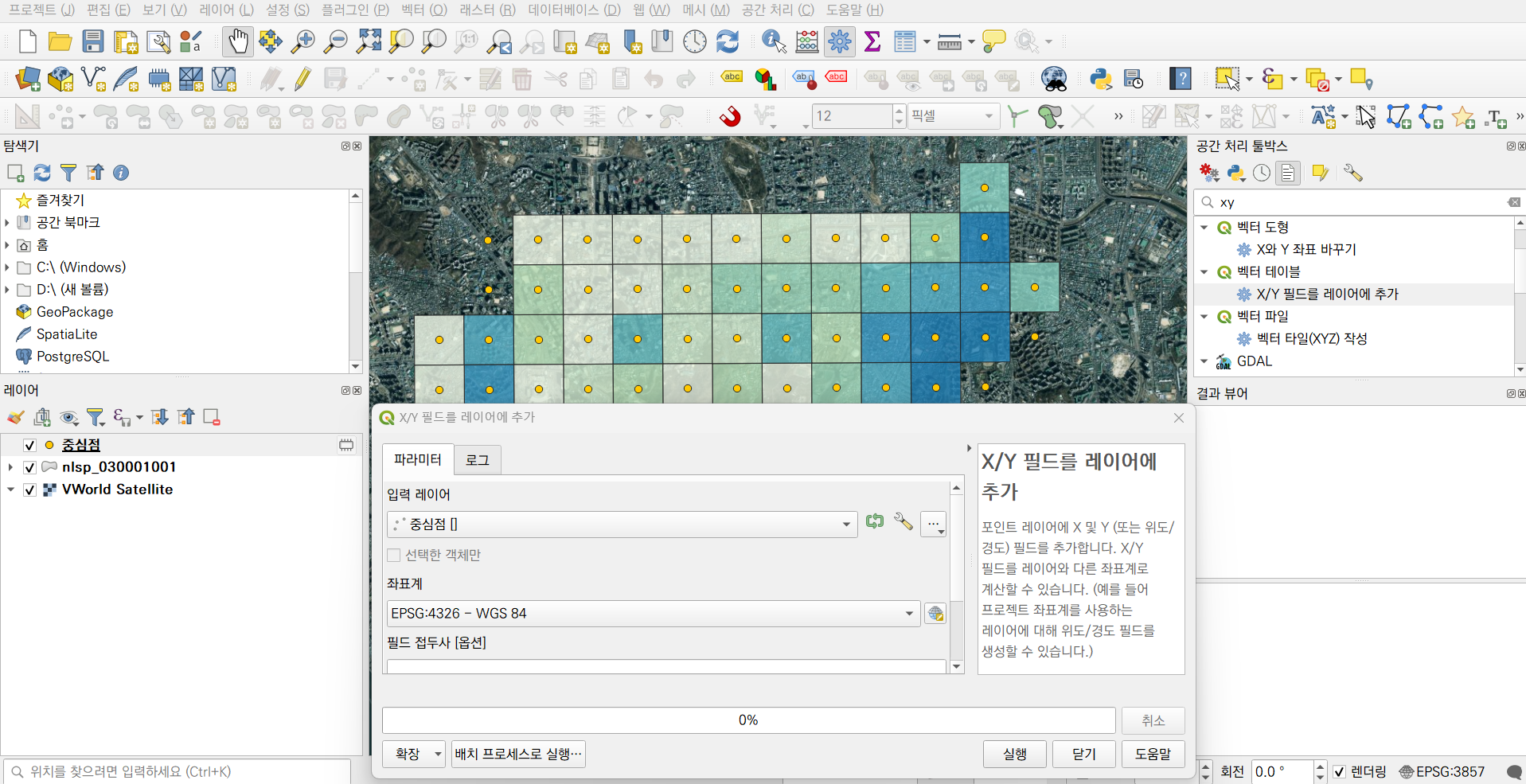Viewport: 1526px width, 784px height.
Task: Enable the 선택한 객체만 checkbox
Action: (x=393, y=556)
